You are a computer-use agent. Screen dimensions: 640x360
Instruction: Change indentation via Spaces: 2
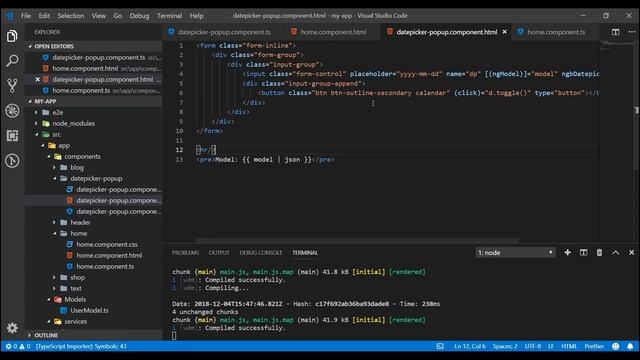tap(505, 346)
